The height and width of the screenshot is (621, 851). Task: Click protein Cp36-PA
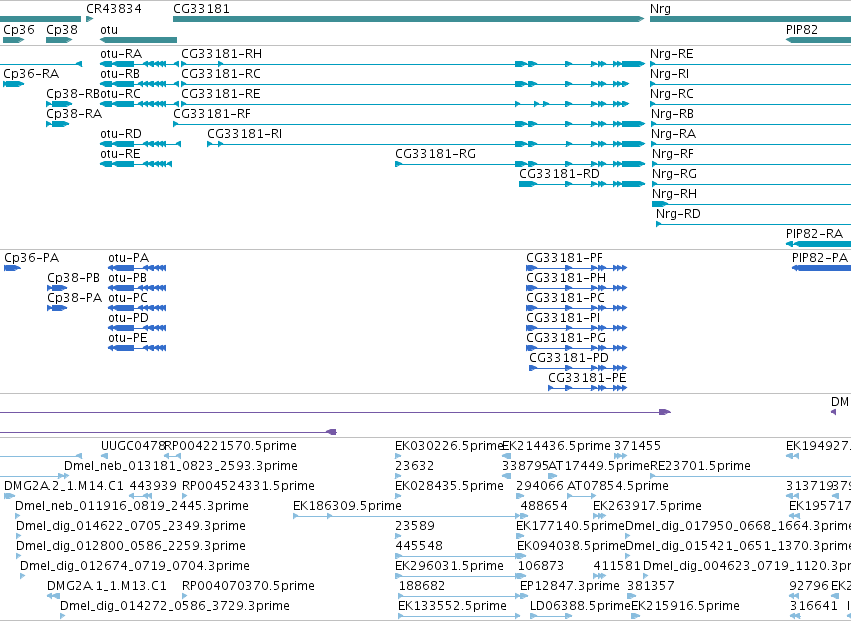click(x=12, y=268)
